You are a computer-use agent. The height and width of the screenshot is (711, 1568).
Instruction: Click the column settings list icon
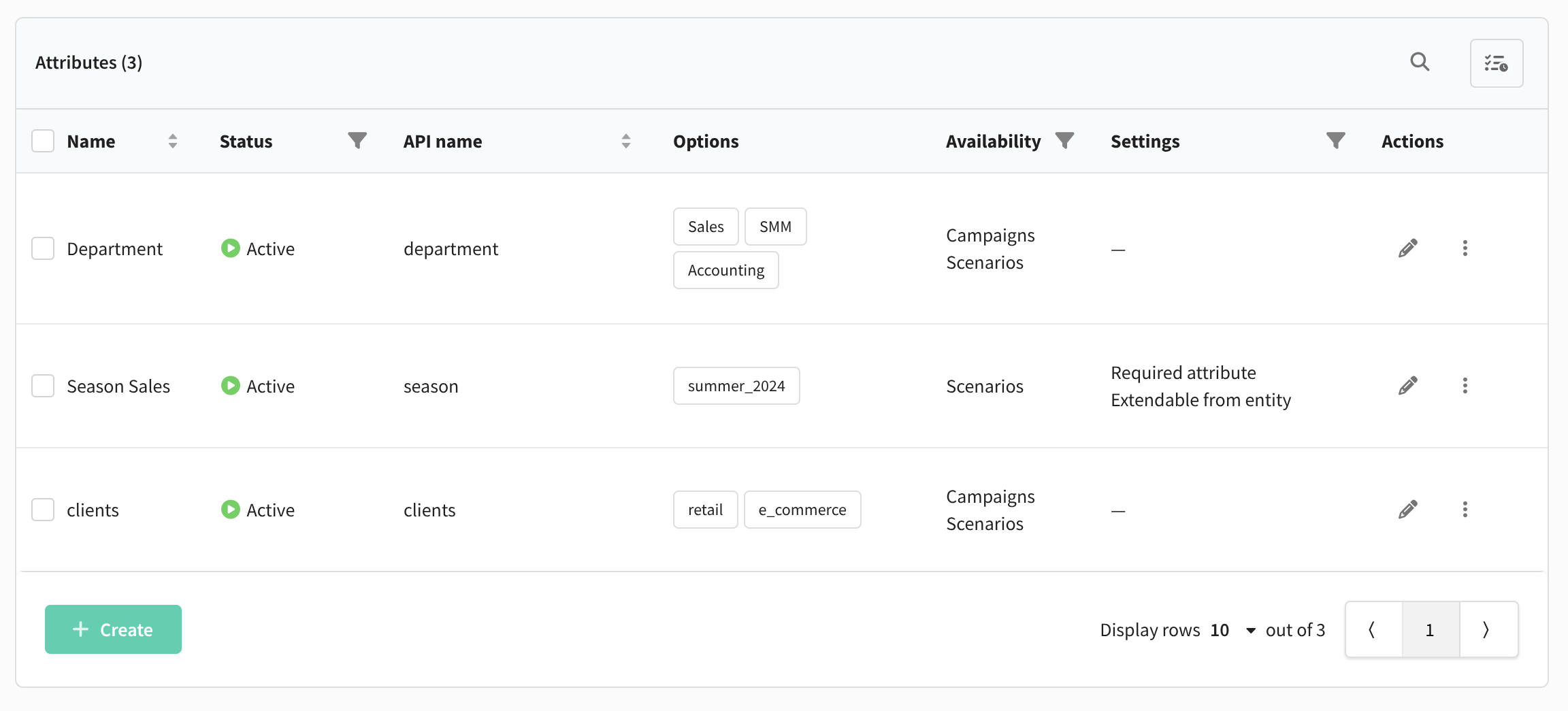click(x=1496, y=63)
